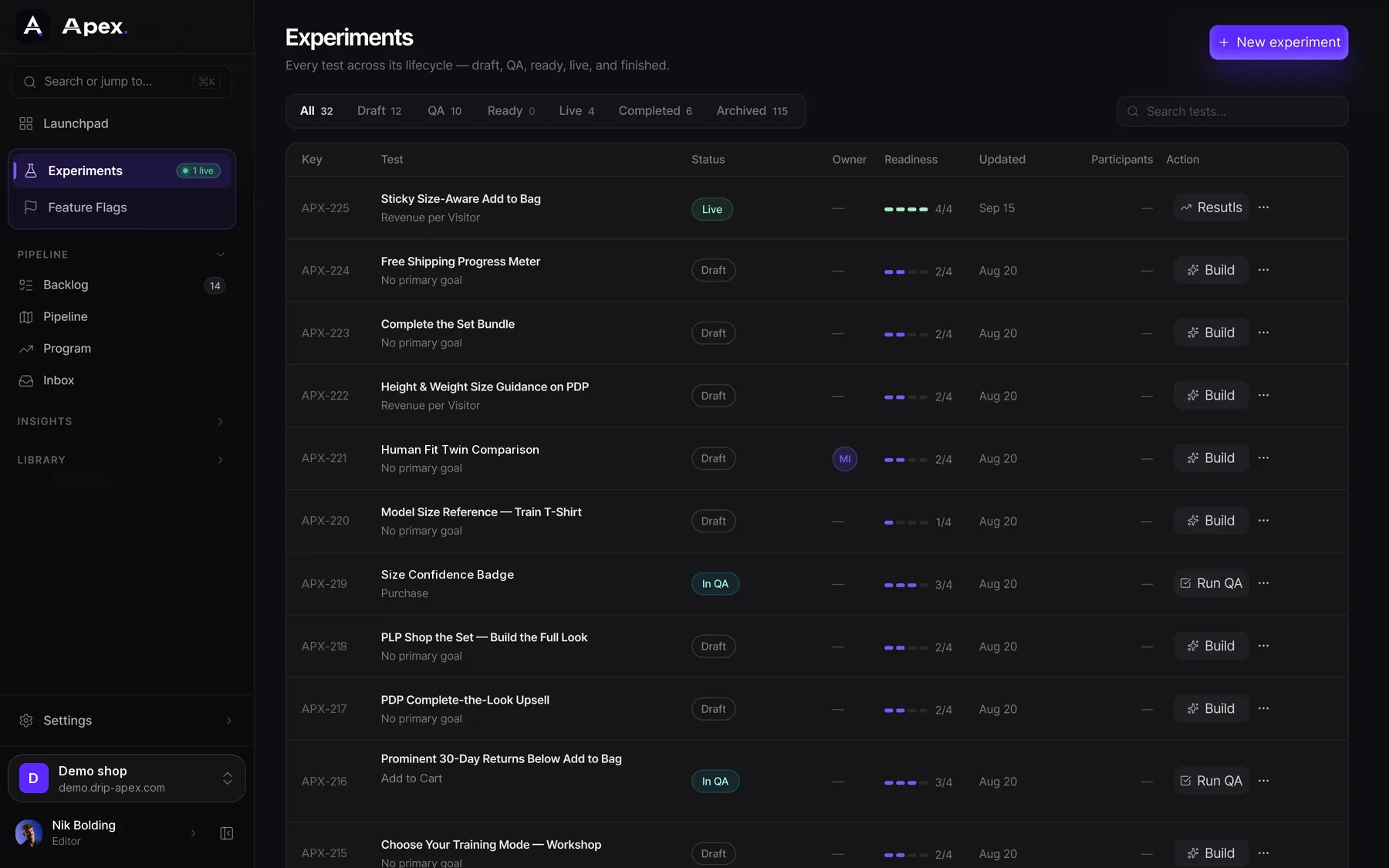Screen dimensions: 1389x868
Task: Open more options for APX-225
Action: point(1263,208)
